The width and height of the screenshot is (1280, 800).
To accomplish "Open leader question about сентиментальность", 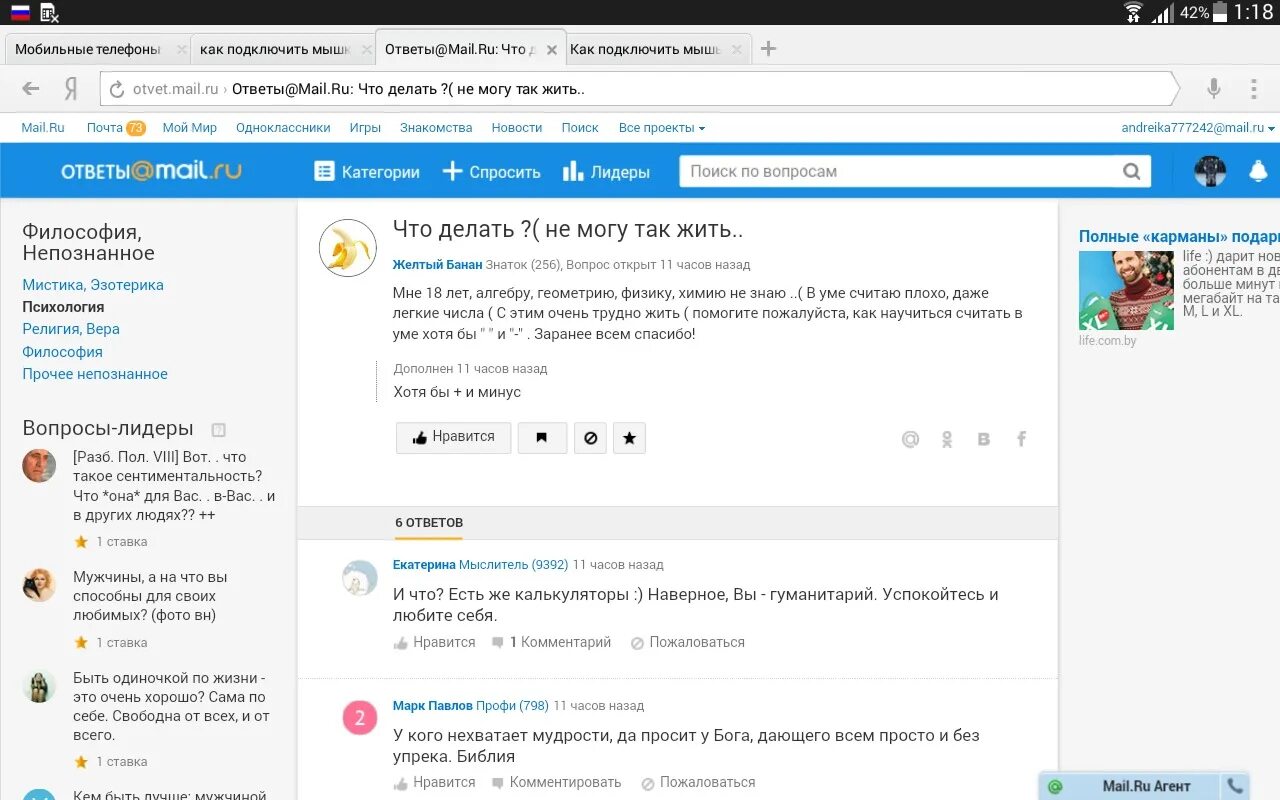I will point(174,486).
